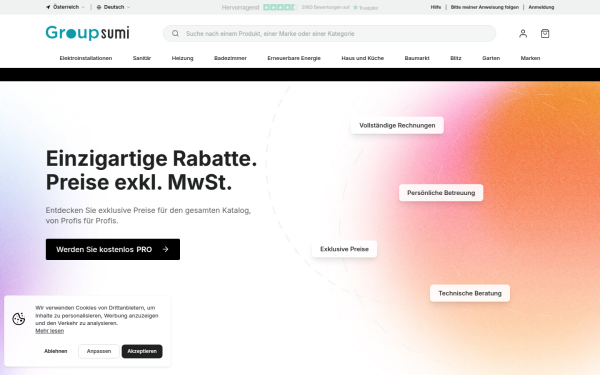Click the Entdecken Sie exklusive Preise paragraph

148,215
